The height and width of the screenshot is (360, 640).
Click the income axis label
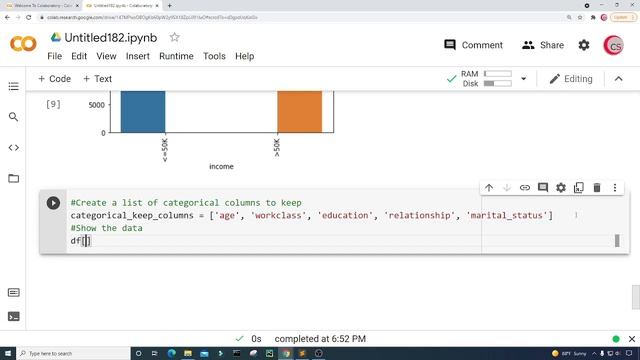221,167
